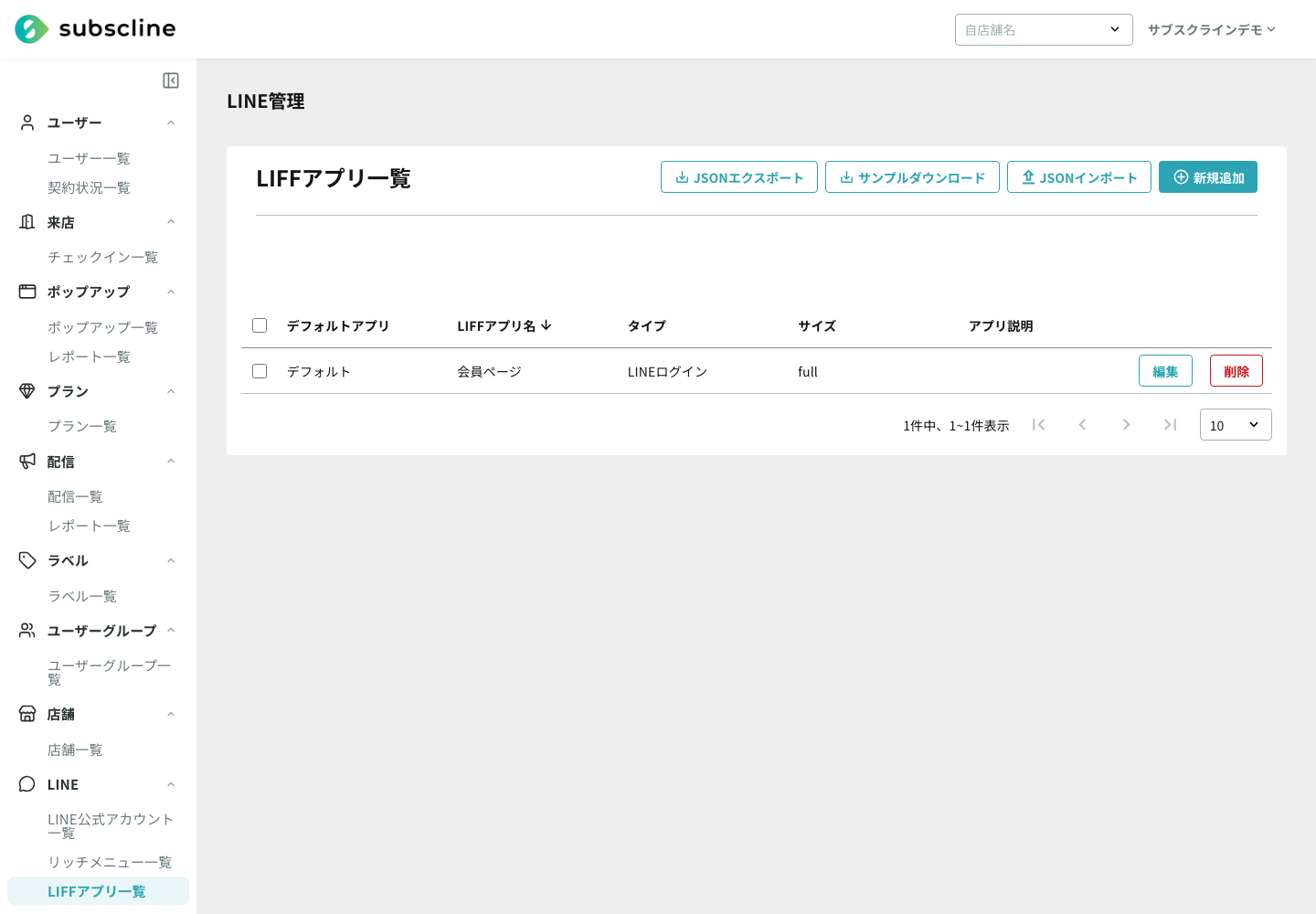This screenshot has height=914, width=1316.
Task: Click JSONエクスポート button
Action: [739, 177]
